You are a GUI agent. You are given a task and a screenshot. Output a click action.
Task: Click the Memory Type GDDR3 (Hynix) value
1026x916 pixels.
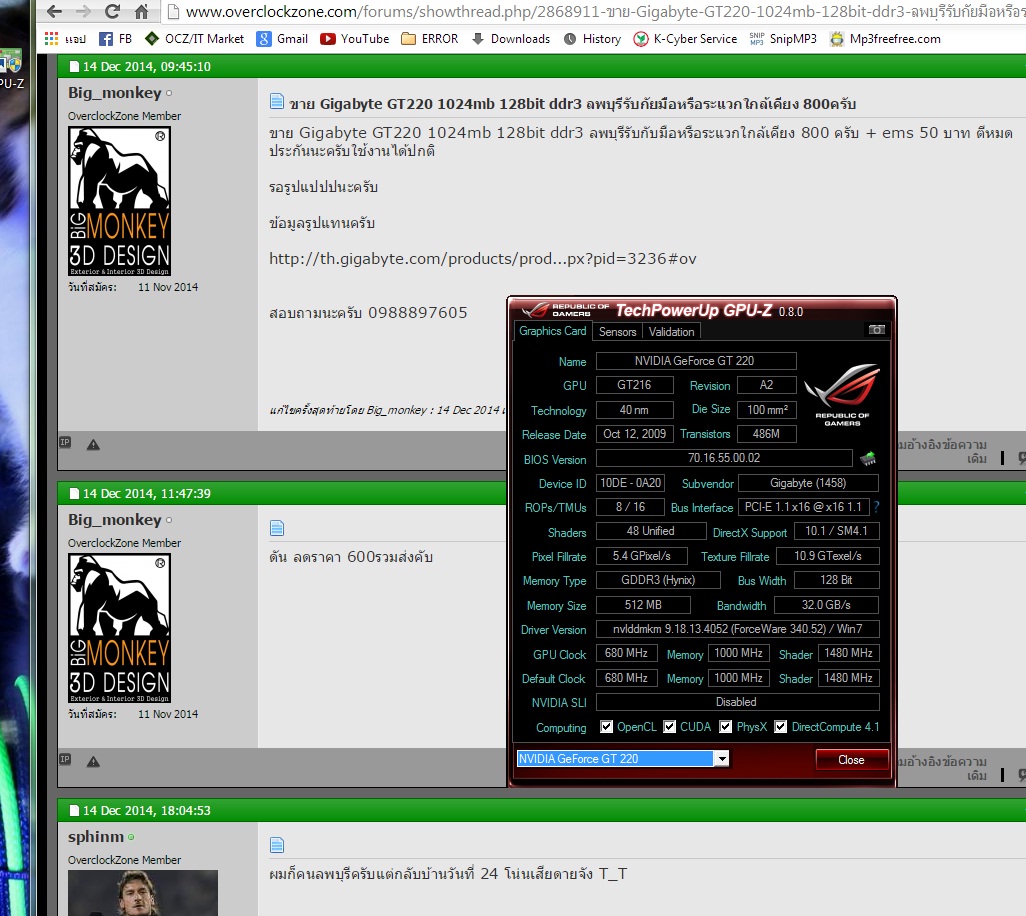pos(658,580)
